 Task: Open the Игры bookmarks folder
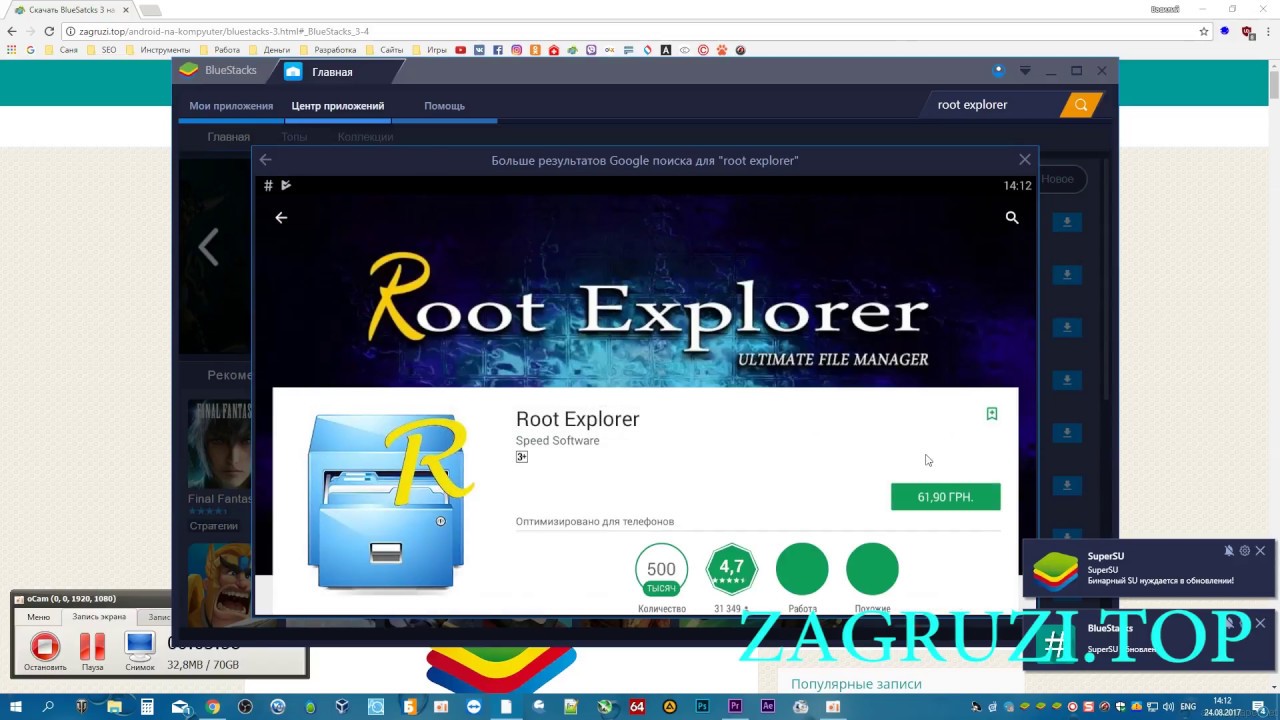[429, 50]
